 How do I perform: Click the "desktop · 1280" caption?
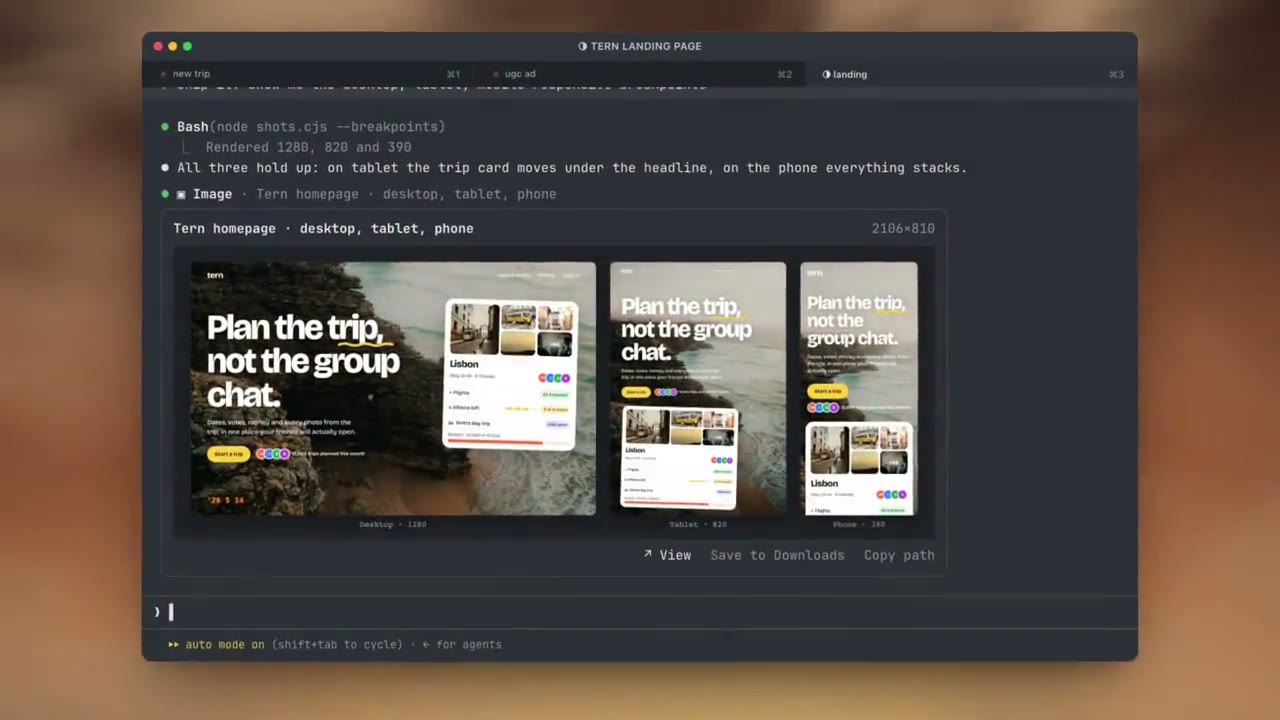tap(393, 524)
